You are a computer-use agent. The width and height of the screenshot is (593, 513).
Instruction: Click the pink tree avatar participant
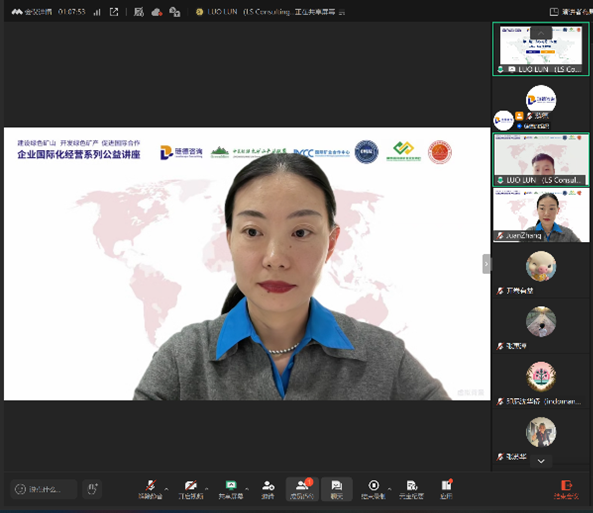click(x=541, y=377)
